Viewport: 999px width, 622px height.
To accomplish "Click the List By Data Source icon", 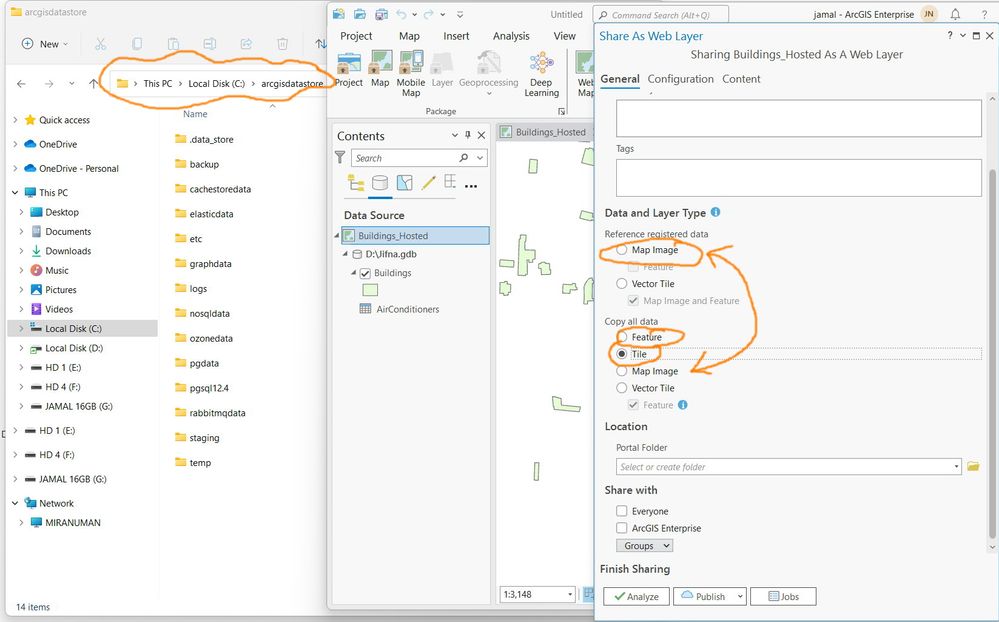I will (x=380, y=183).
